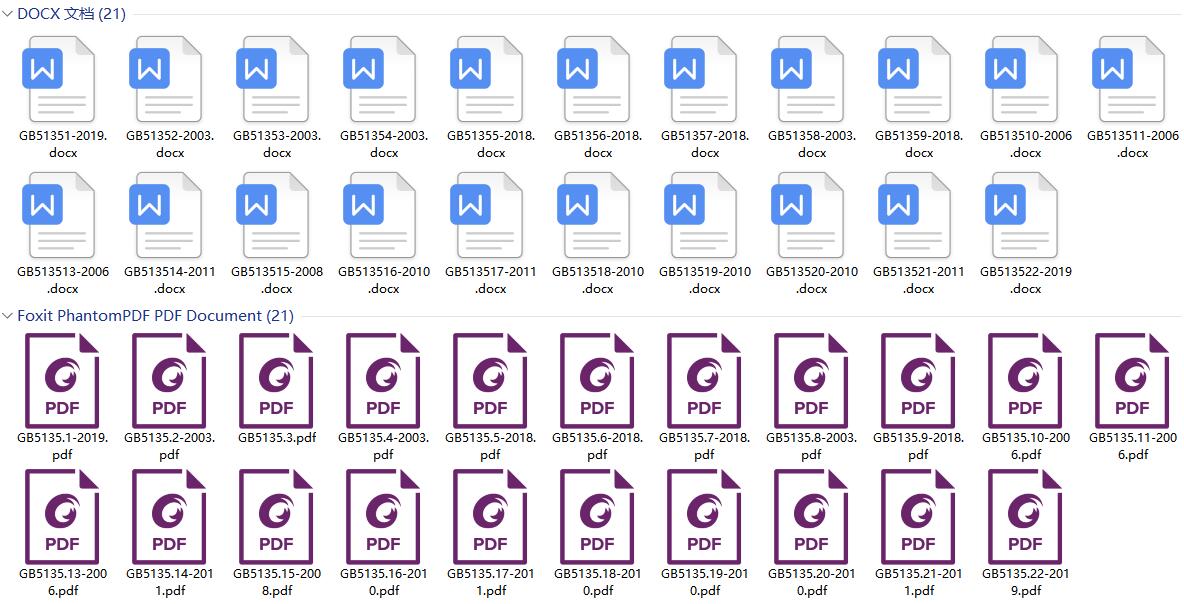
Task: Select the GB5135.22-2019.pdf file icon
Action: tap(1025, 518)
